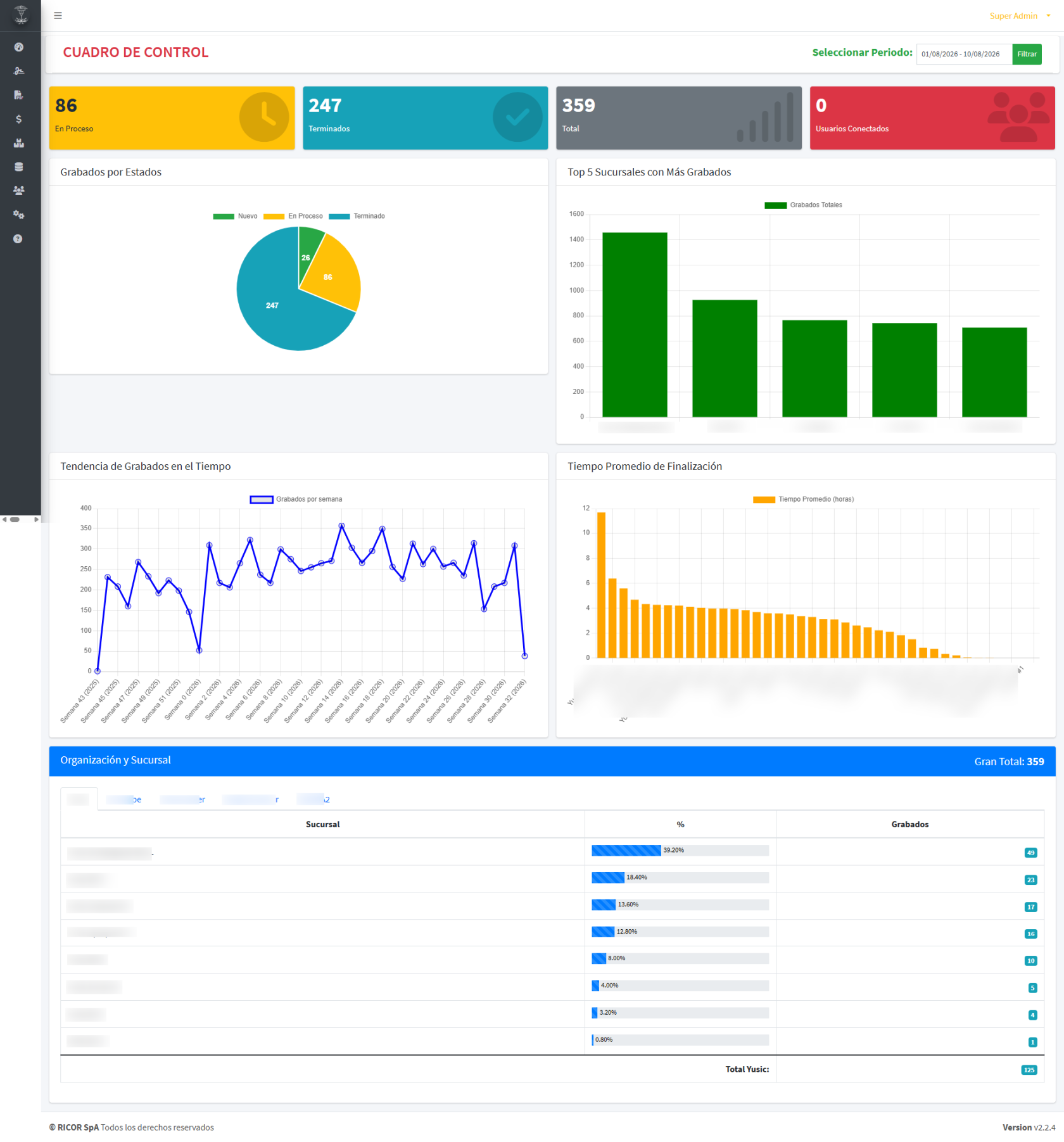Click the tallest green bar in Top 5 chart
Image resolution: width=1064 pixels, height=1142 pixels.
tap(635, 324)
